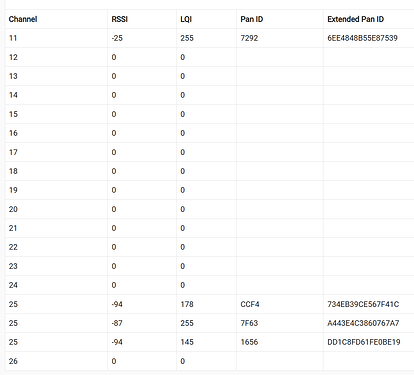Click extended Pan ID A443E4C3860767A7

click(x=363, y=323)
